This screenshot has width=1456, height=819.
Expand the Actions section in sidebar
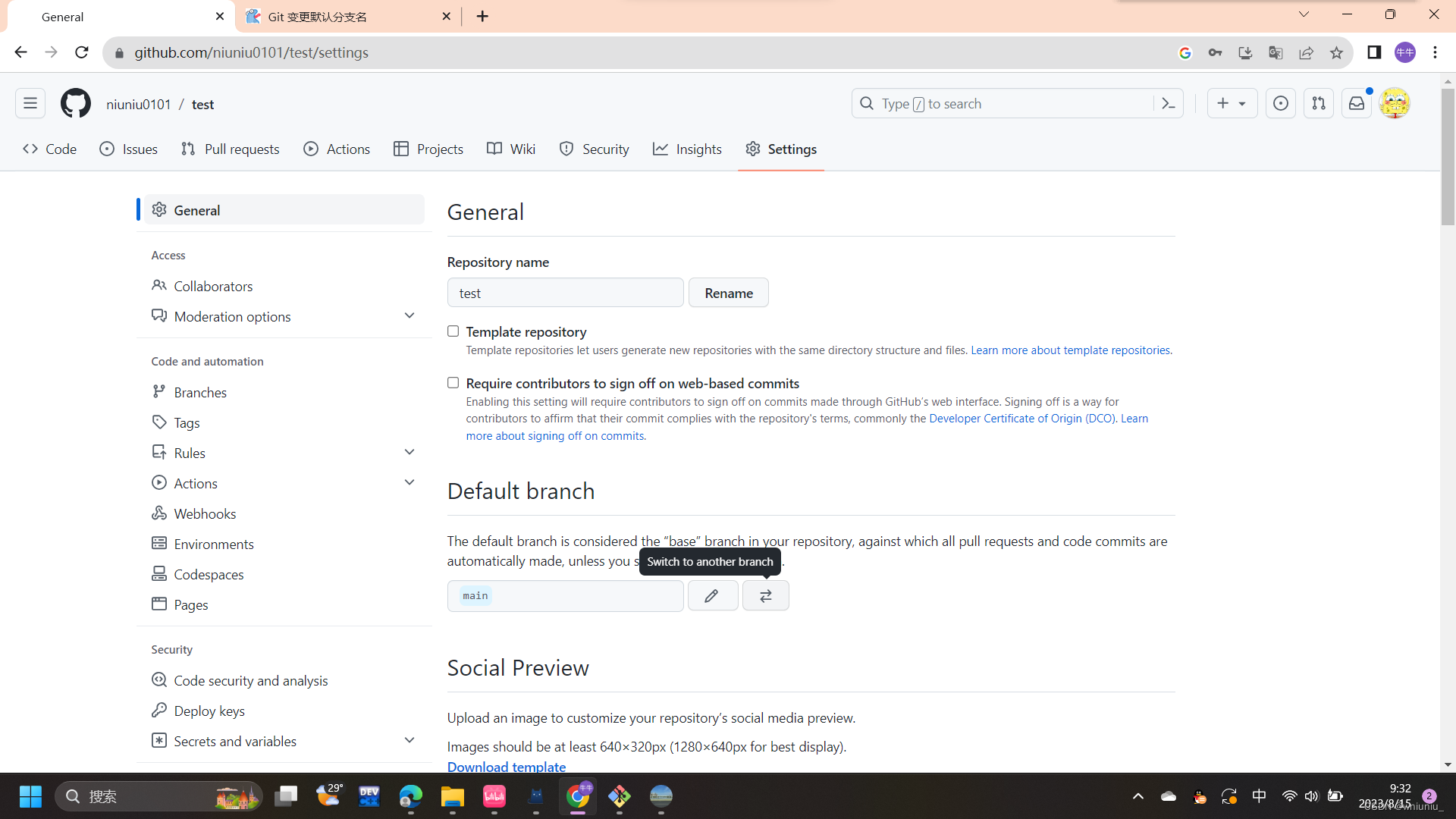pos(410,482)
